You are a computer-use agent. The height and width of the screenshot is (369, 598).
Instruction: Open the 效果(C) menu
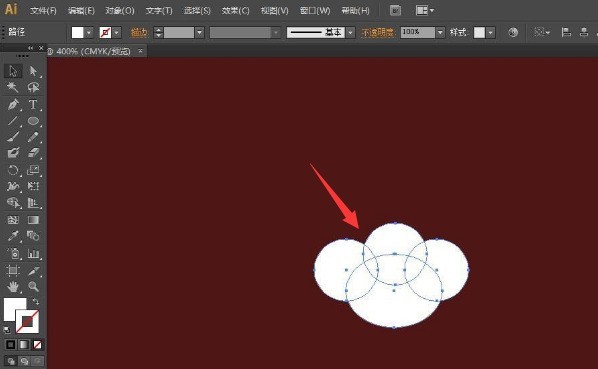pyautogui.click(x=235, y=11)
